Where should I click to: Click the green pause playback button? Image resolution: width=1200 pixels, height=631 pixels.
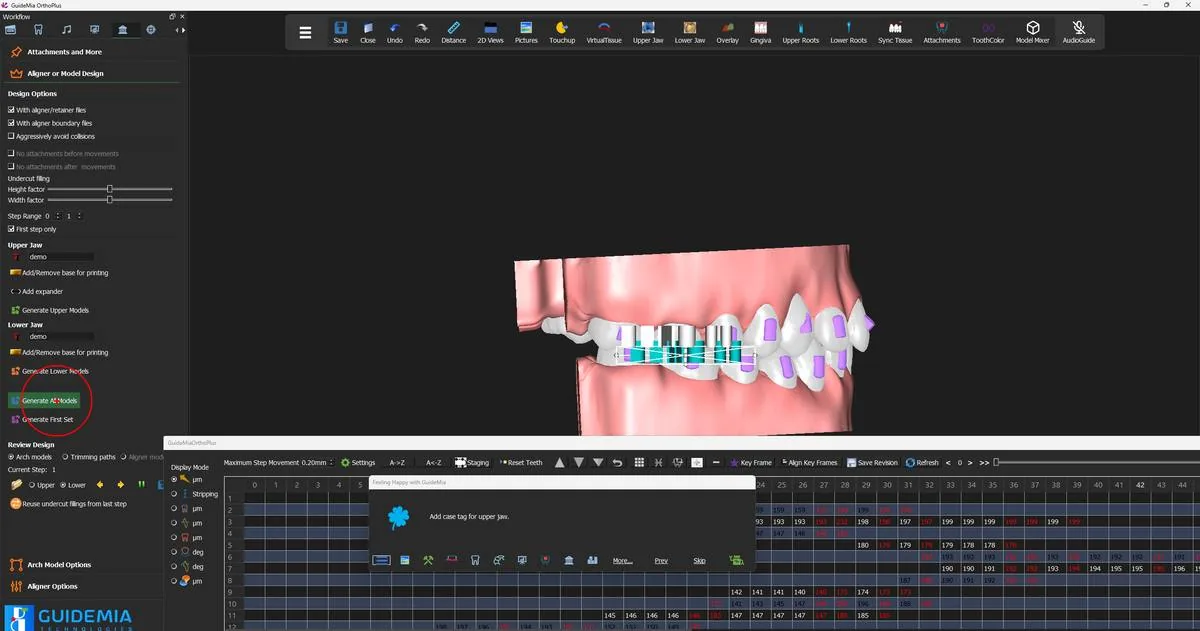tap(141, 485)
